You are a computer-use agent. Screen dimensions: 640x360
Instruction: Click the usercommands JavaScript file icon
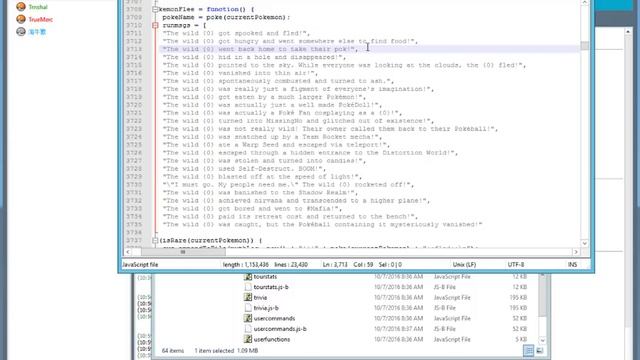248,318
